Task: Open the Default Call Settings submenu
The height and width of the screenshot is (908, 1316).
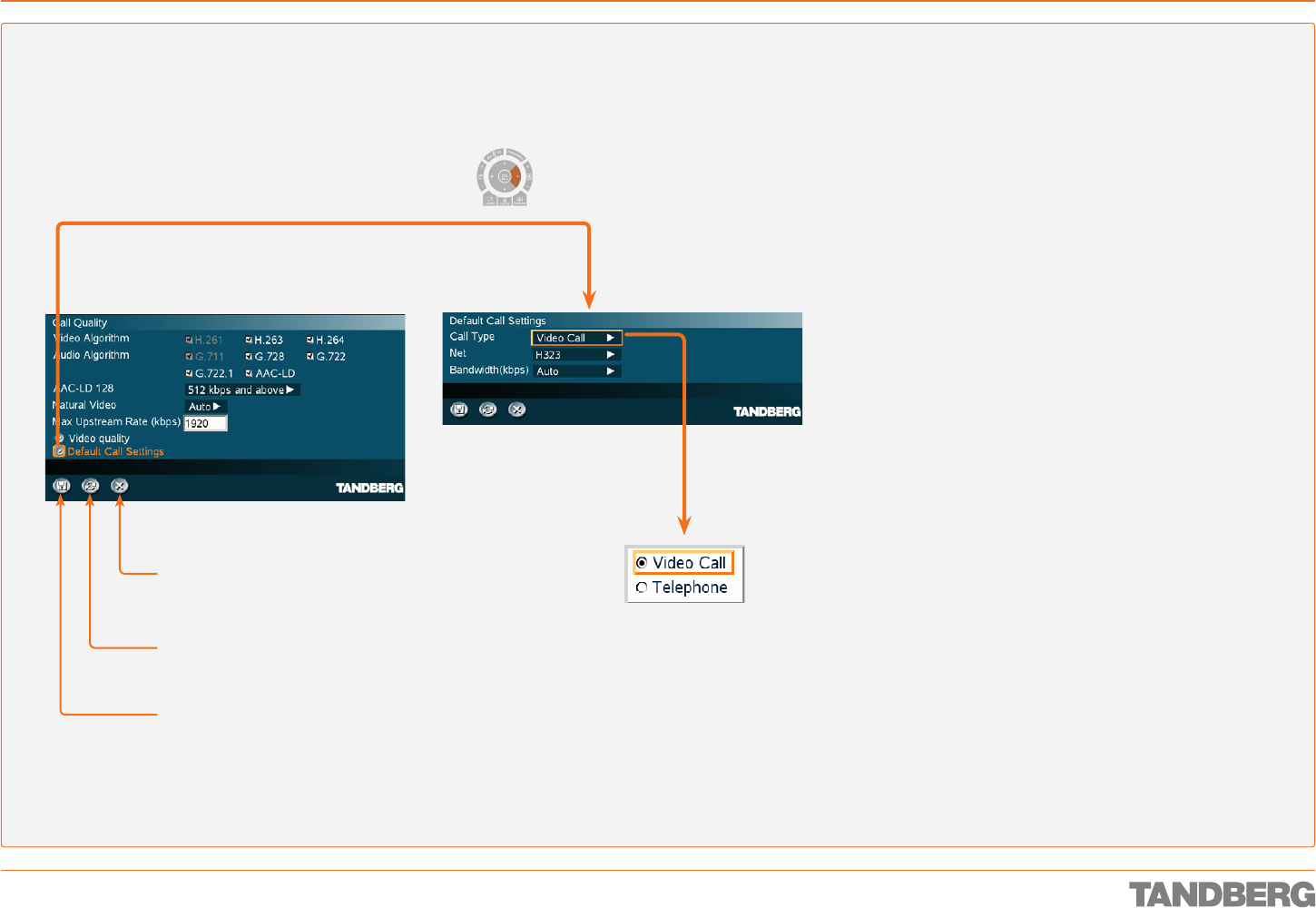Action: click(109, 451)
